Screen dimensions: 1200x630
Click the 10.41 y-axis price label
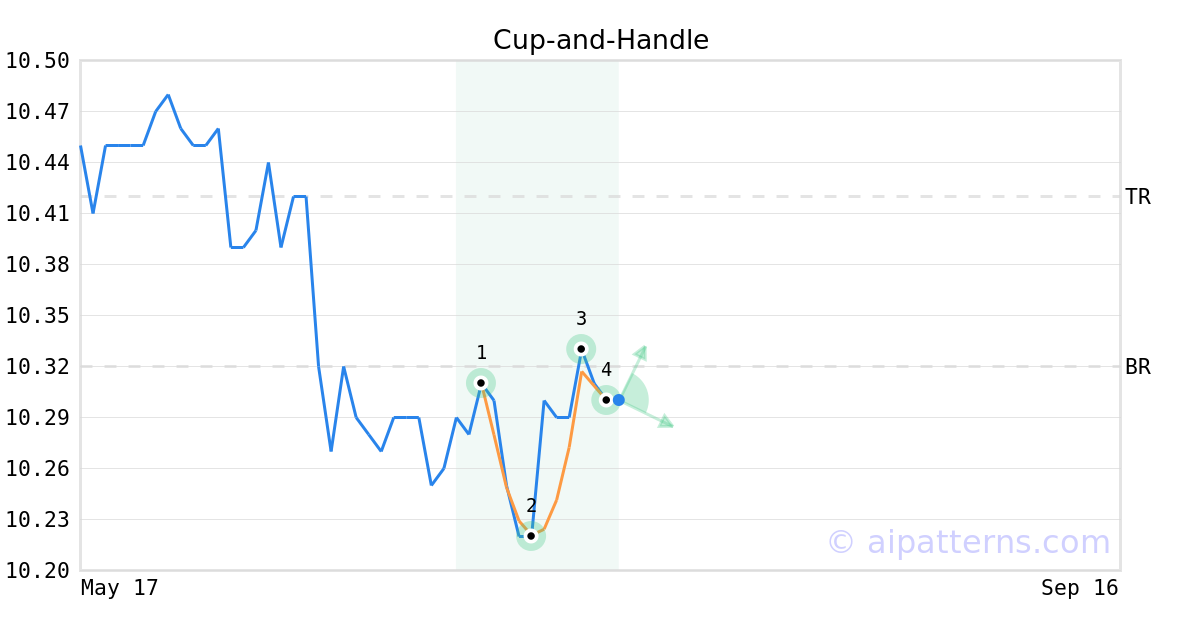tap(38, 214)
